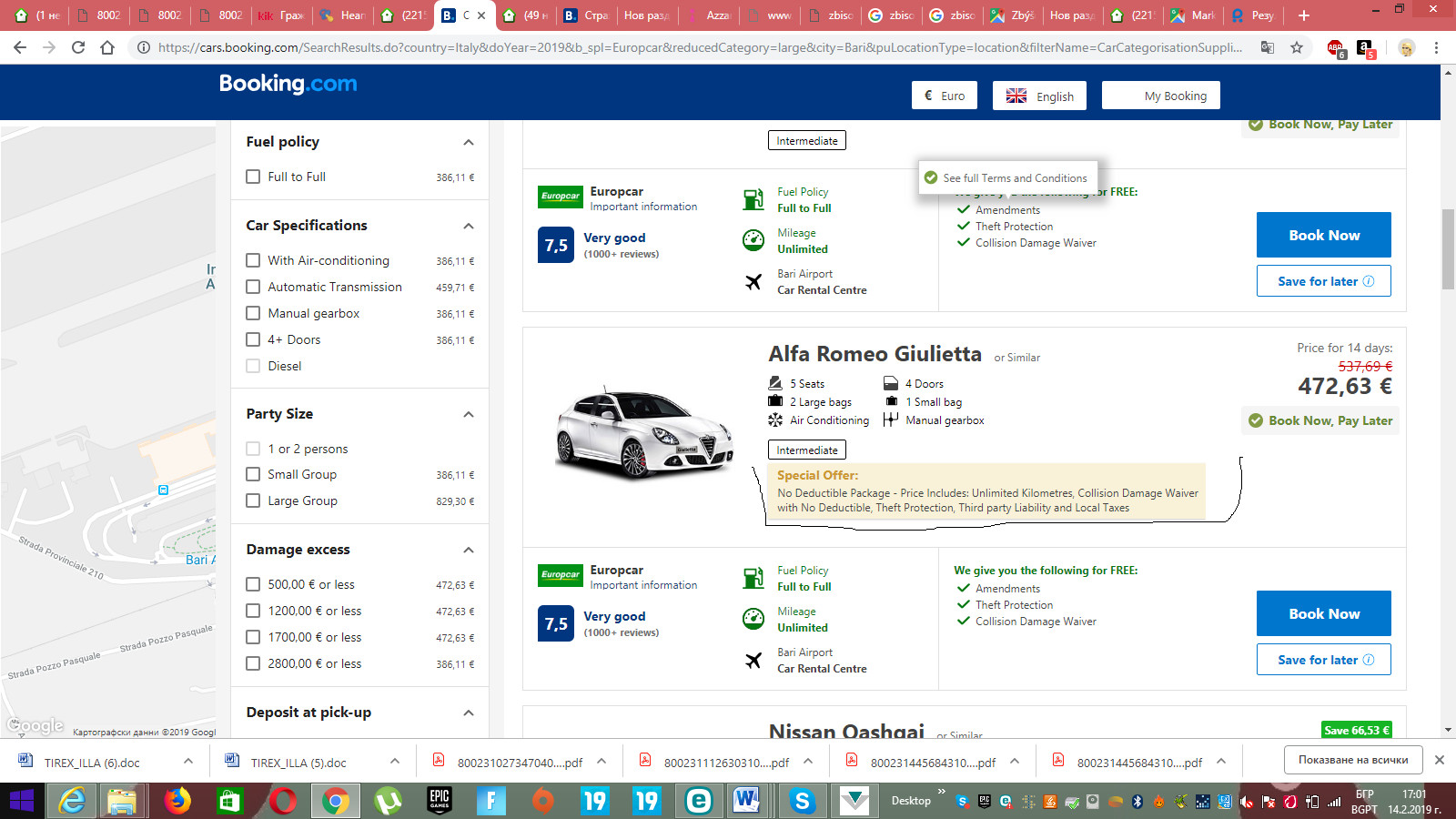Enable the Full to Full fuel policy filter

(253, 177)
